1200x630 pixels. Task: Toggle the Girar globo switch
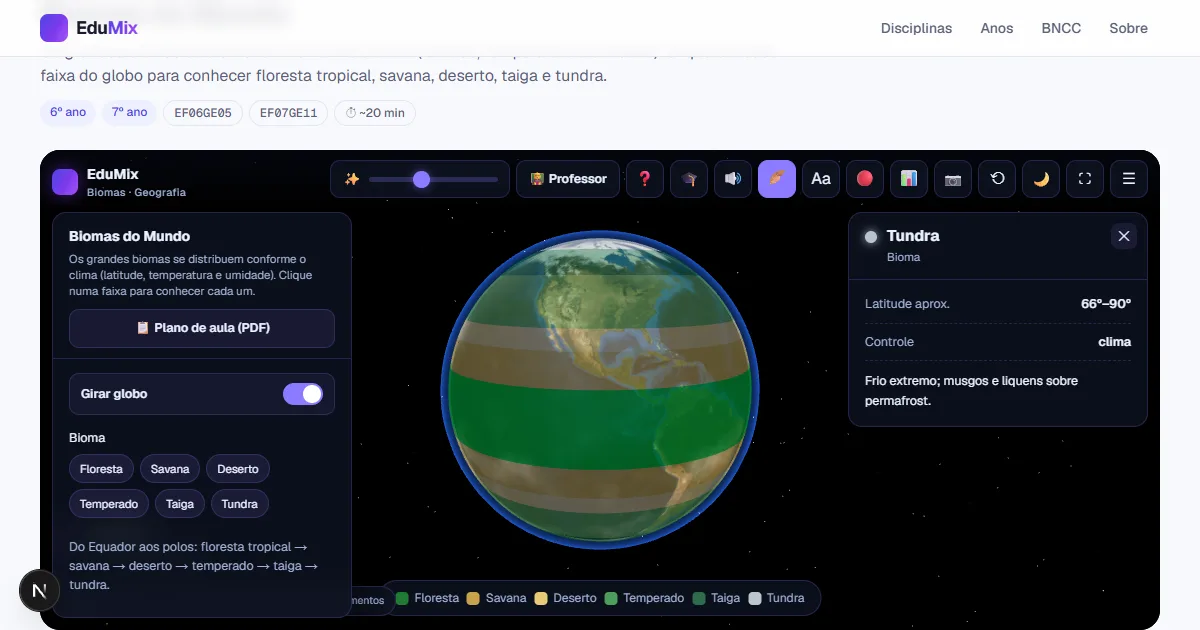[x=303, y=394]
